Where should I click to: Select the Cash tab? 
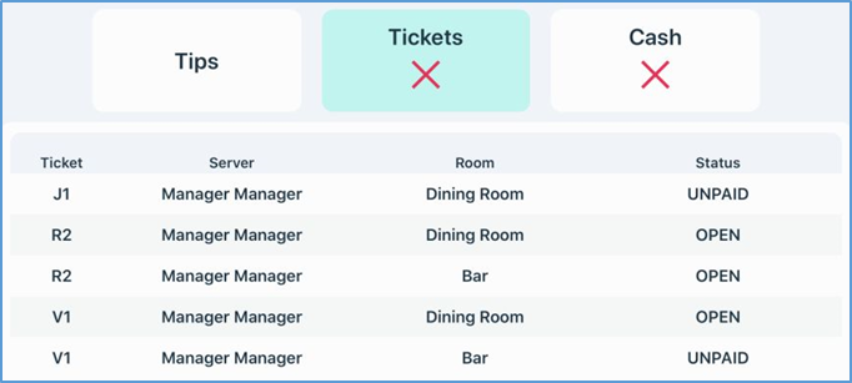pos(655,61)
